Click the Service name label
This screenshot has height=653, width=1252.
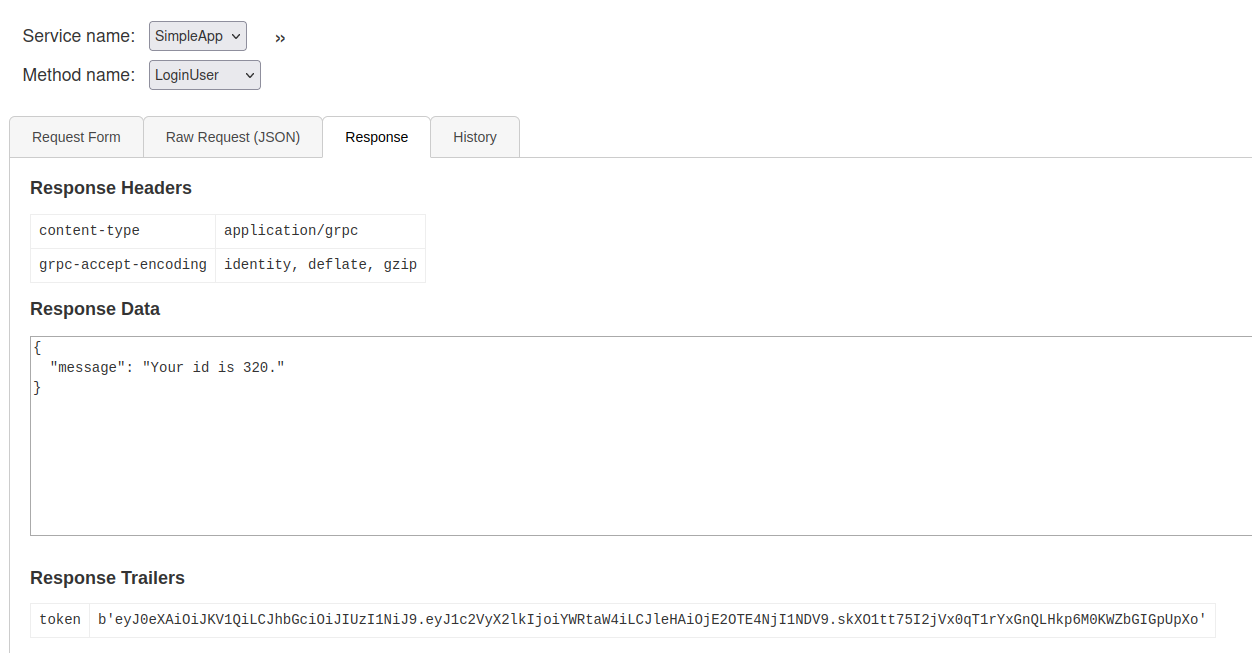point(79,36)
